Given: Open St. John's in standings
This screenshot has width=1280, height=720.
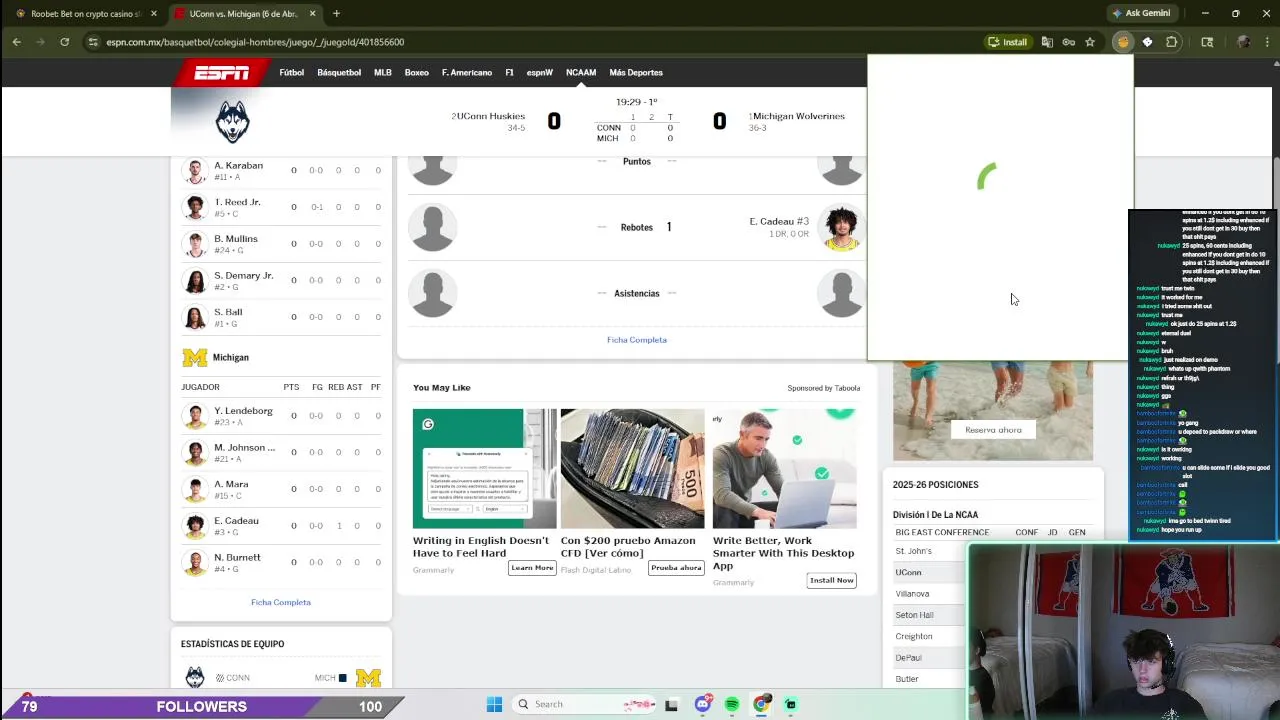Looking at the screenshot, I should click(914, 551).
